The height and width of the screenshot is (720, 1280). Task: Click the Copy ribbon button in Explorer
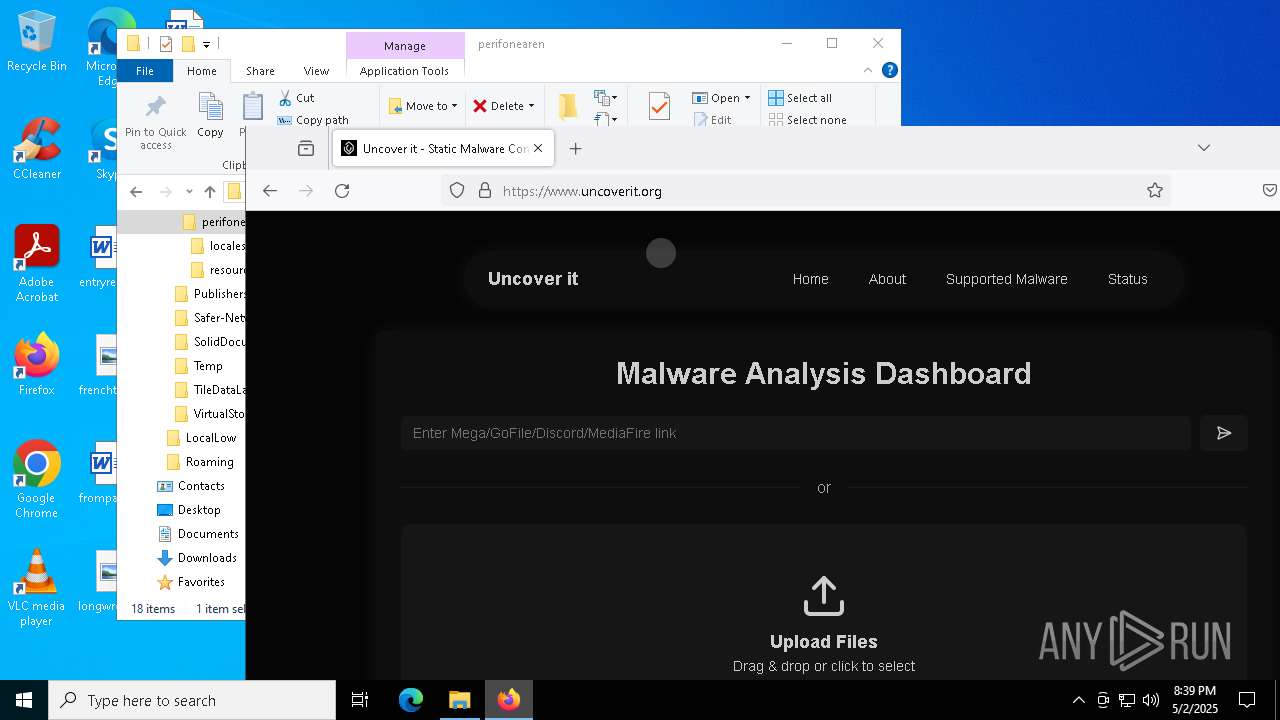pos(210,115)
